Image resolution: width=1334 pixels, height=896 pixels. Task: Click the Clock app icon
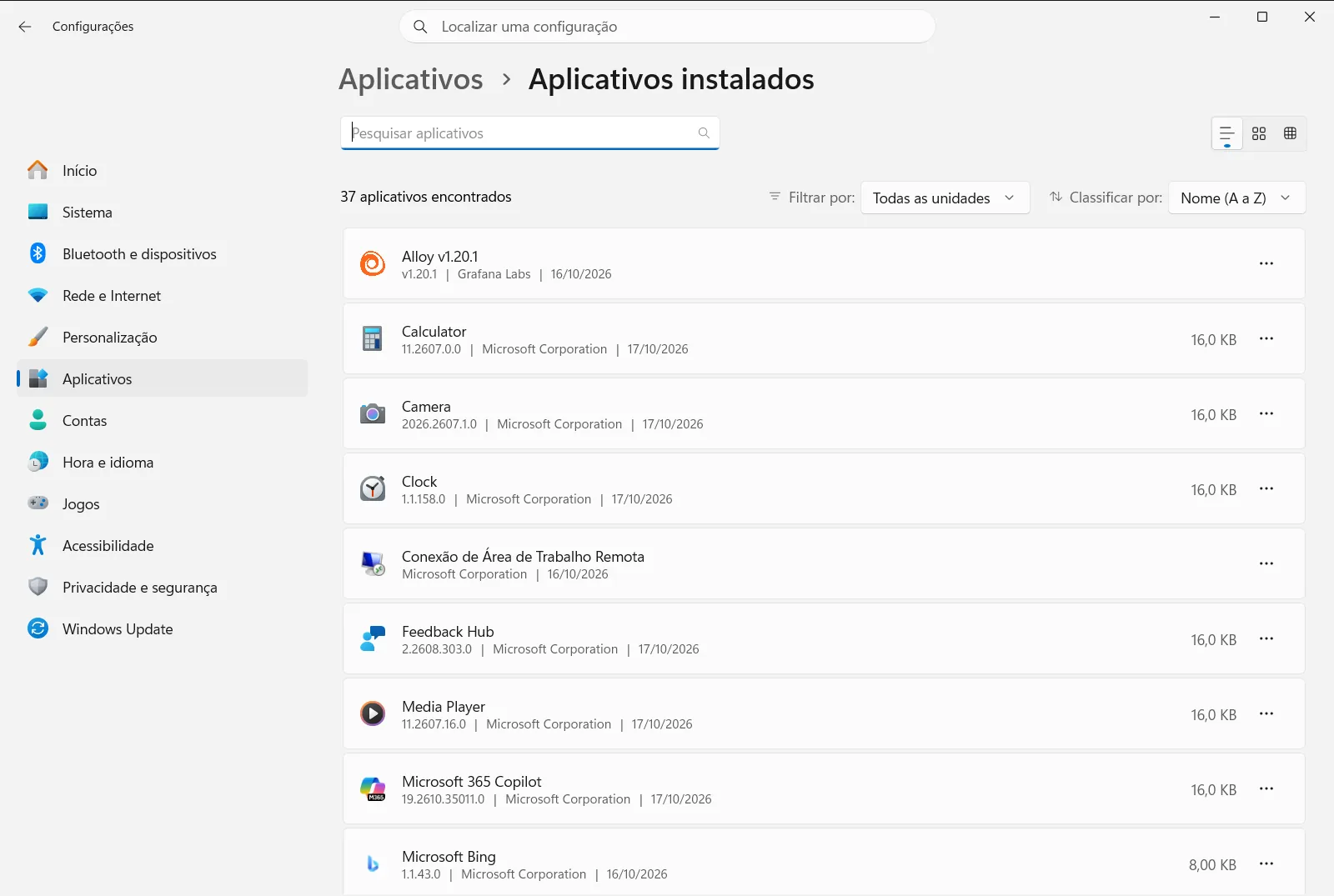click(x=373, y=488)
